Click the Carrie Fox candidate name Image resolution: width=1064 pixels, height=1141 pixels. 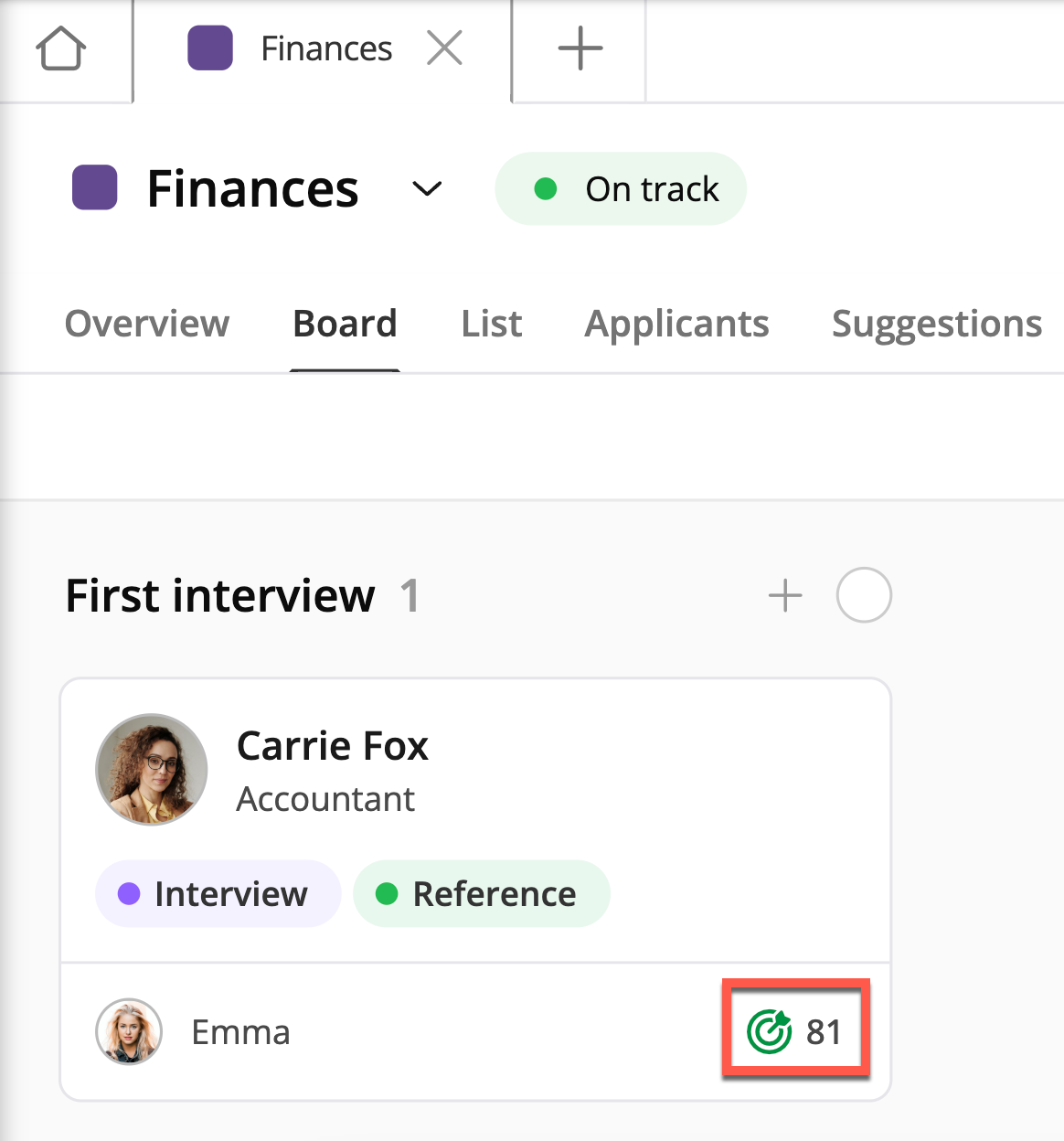point(333,746)
